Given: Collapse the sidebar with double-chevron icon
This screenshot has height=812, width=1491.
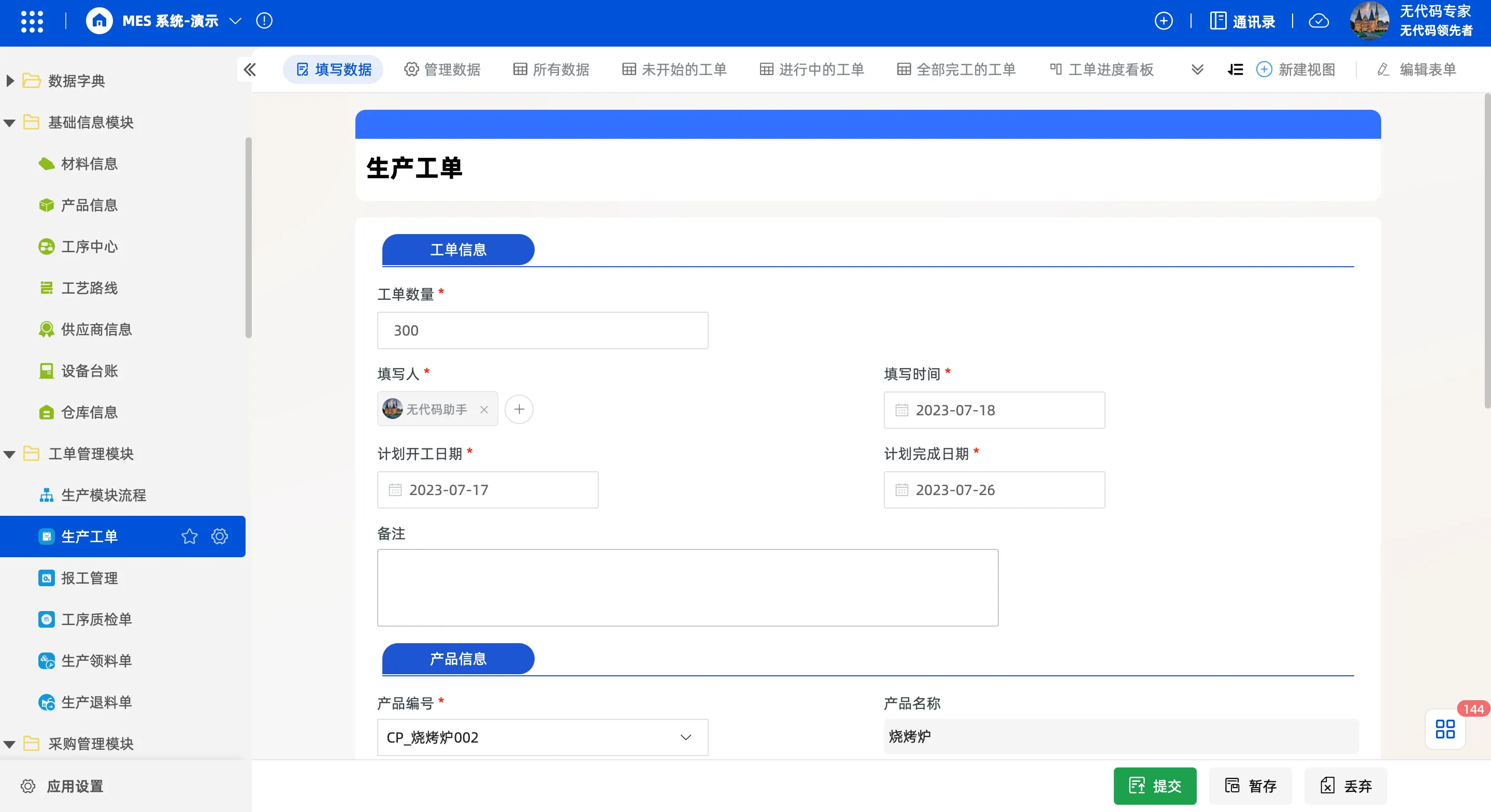Looking at the screenshot, I should [x=250, y=69].
